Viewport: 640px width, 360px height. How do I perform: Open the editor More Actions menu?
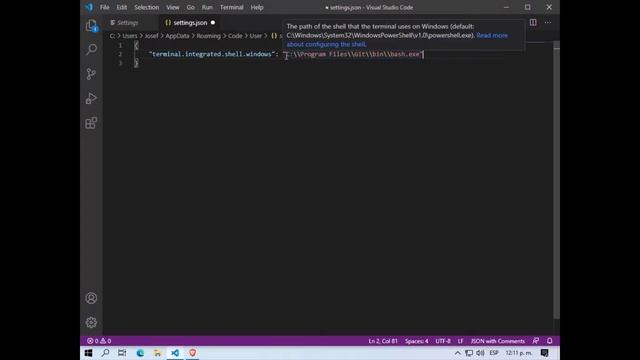click(548, 22)
